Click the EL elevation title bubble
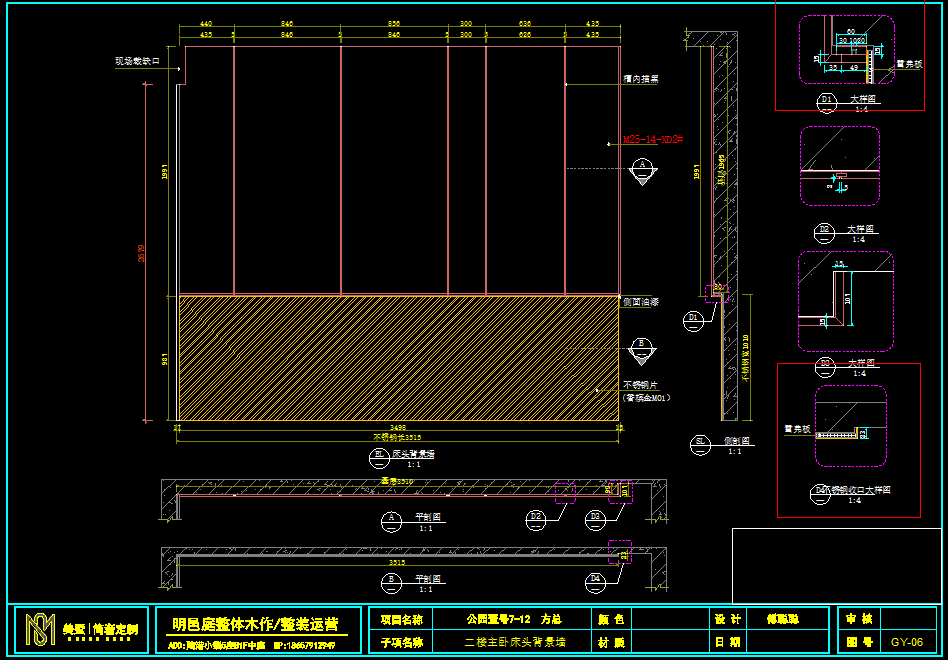This screenshot has width=948, height=660. click(378, 454)
